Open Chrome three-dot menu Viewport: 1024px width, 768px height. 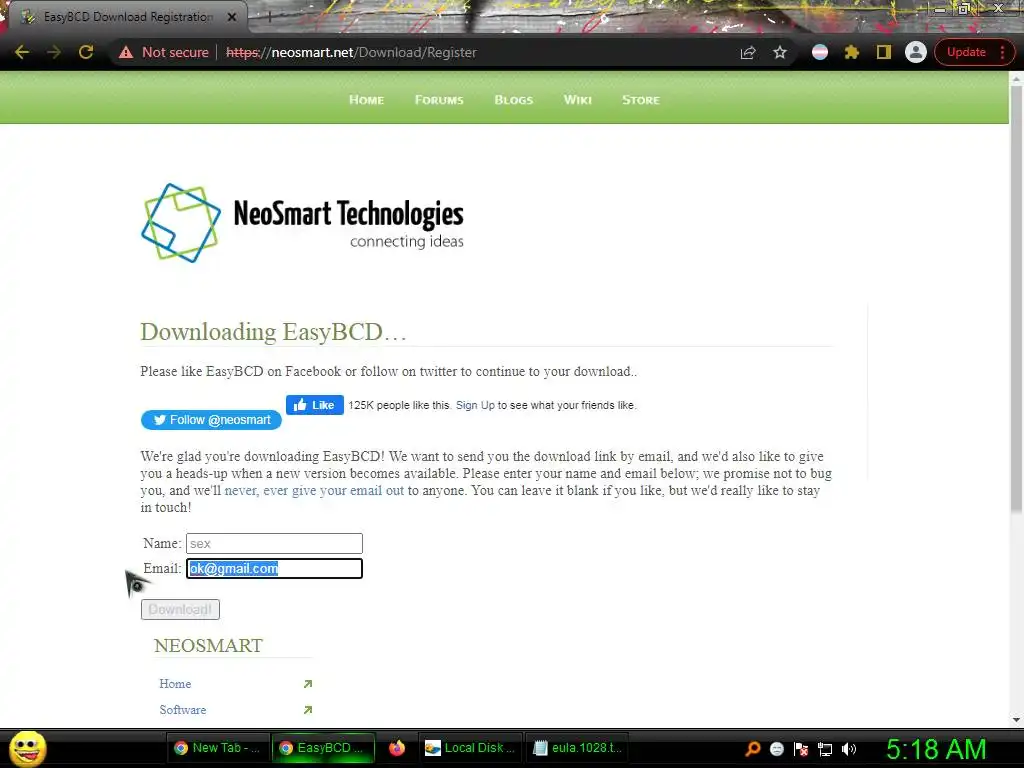click(x=1002, y=52)
